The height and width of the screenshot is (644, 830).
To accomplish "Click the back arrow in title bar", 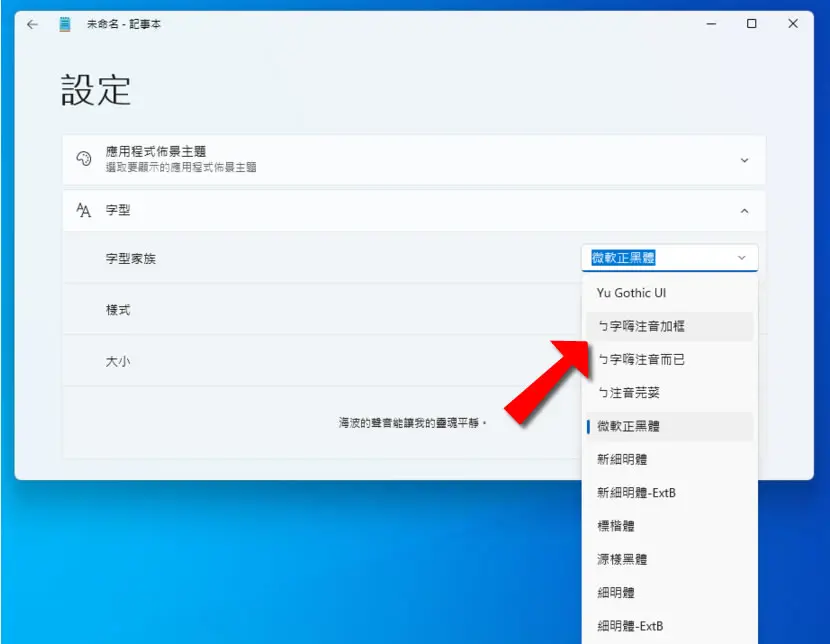I will coord(32,24).
